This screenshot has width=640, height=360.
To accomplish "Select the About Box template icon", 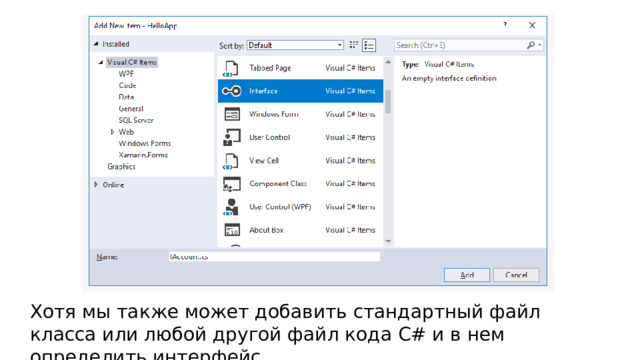I will [x=232, y=230].
